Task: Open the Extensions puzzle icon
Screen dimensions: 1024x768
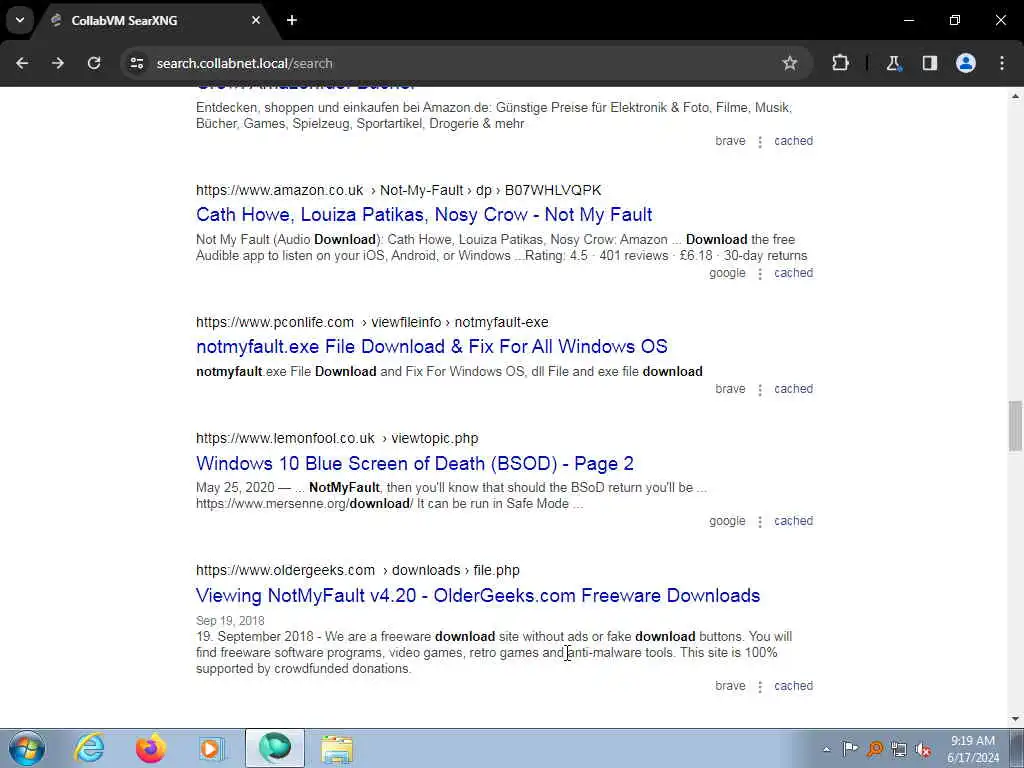Action: point(840,63)
